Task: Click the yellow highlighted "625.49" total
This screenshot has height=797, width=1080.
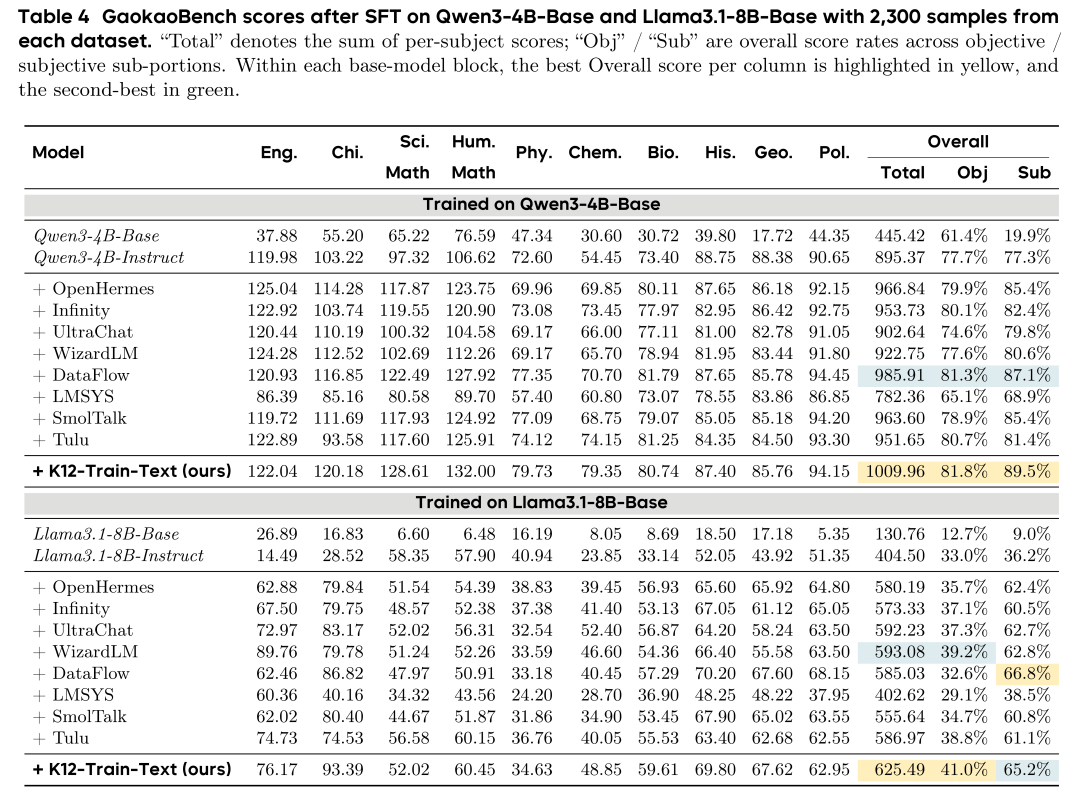Action: coord(900,769)
